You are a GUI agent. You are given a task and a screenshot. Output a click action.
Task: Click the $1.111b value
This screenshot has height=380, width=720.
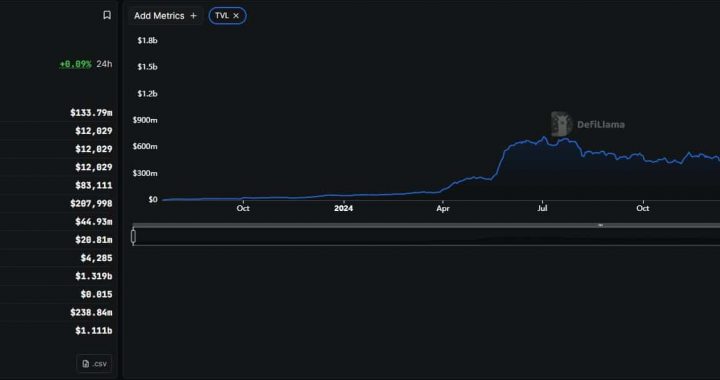pos(94,330)
